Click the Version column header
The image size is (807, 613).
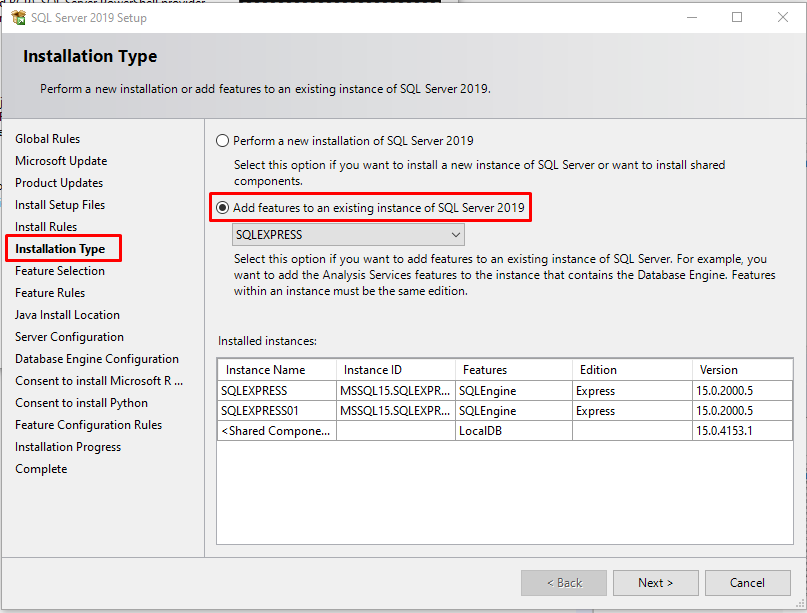(x=742, y=370)
